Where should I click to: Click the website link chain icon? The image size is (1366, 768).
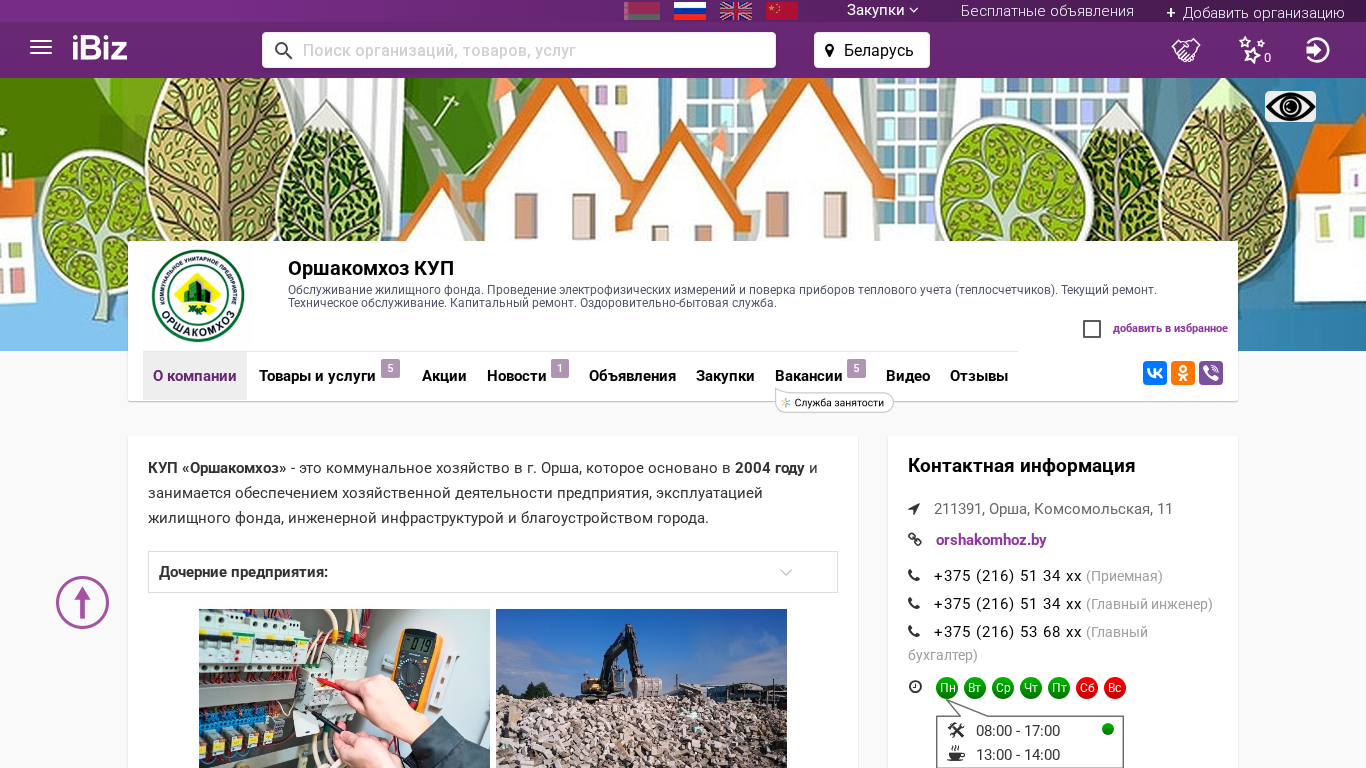click(x=914, y=540)
